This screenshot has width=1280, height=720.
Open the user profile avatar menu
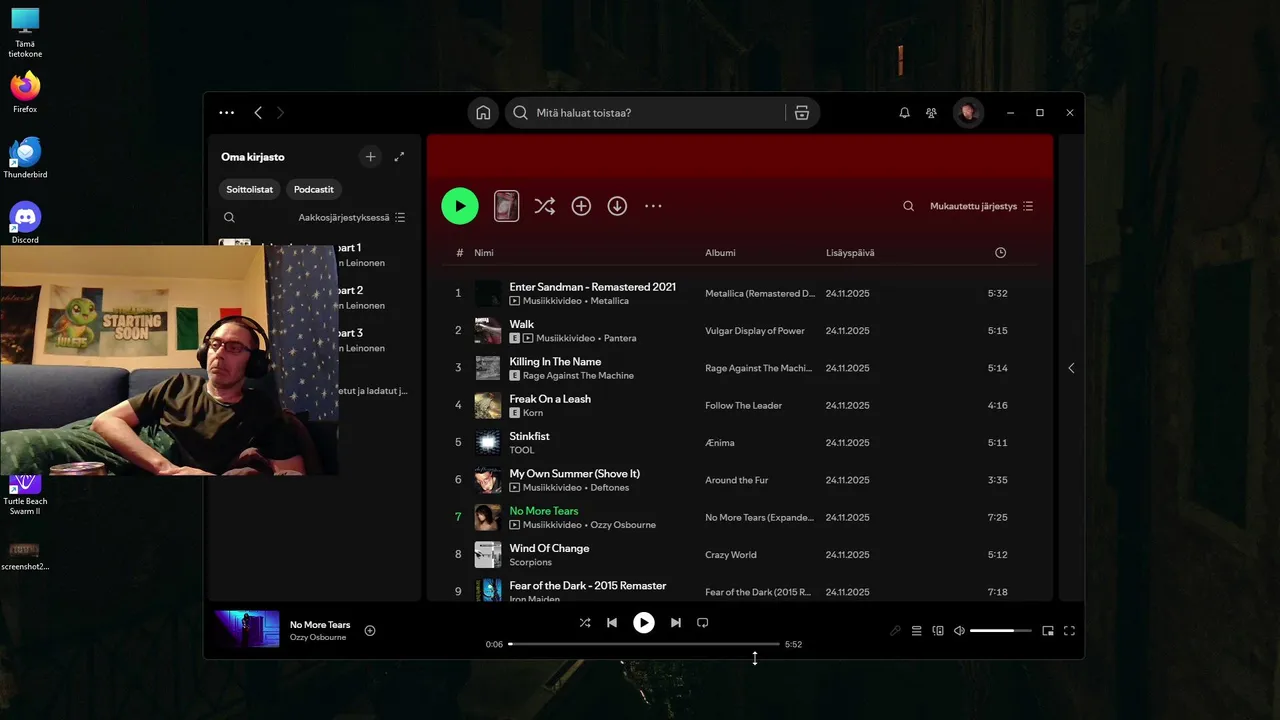pos(967,113)
